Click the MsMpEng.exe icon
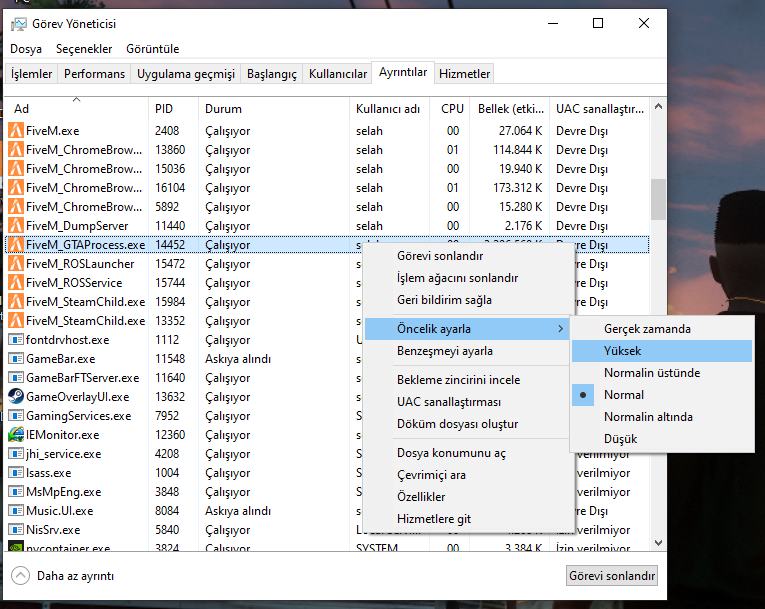This screenshot has height=609, width=765. [16, 492]
